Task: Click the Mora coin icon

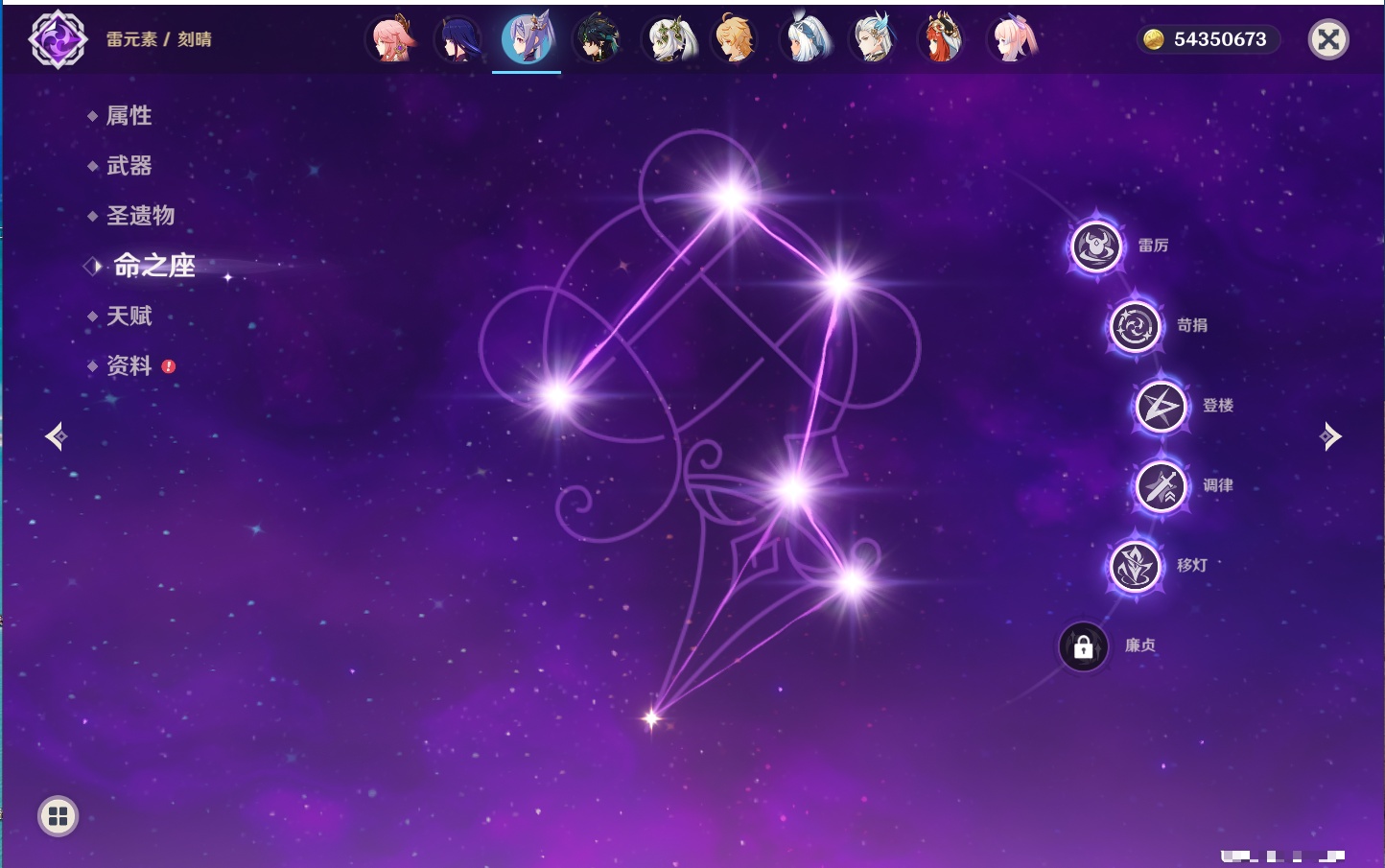Action: (1153, 39)
